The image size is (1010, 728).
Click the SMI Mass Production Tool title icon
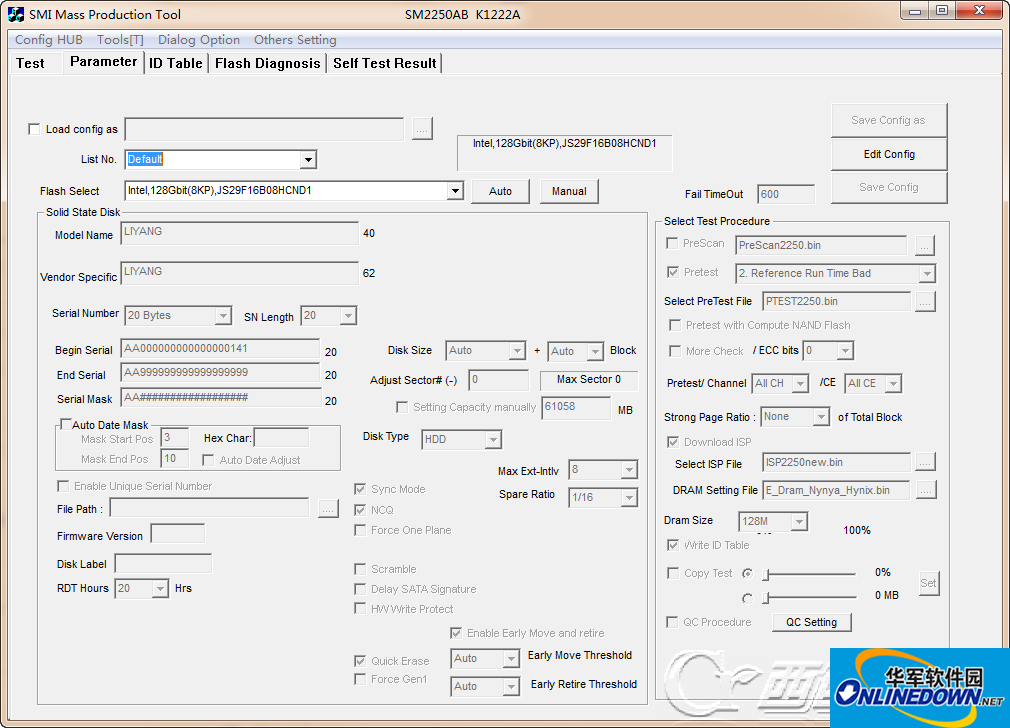(16, 14)
